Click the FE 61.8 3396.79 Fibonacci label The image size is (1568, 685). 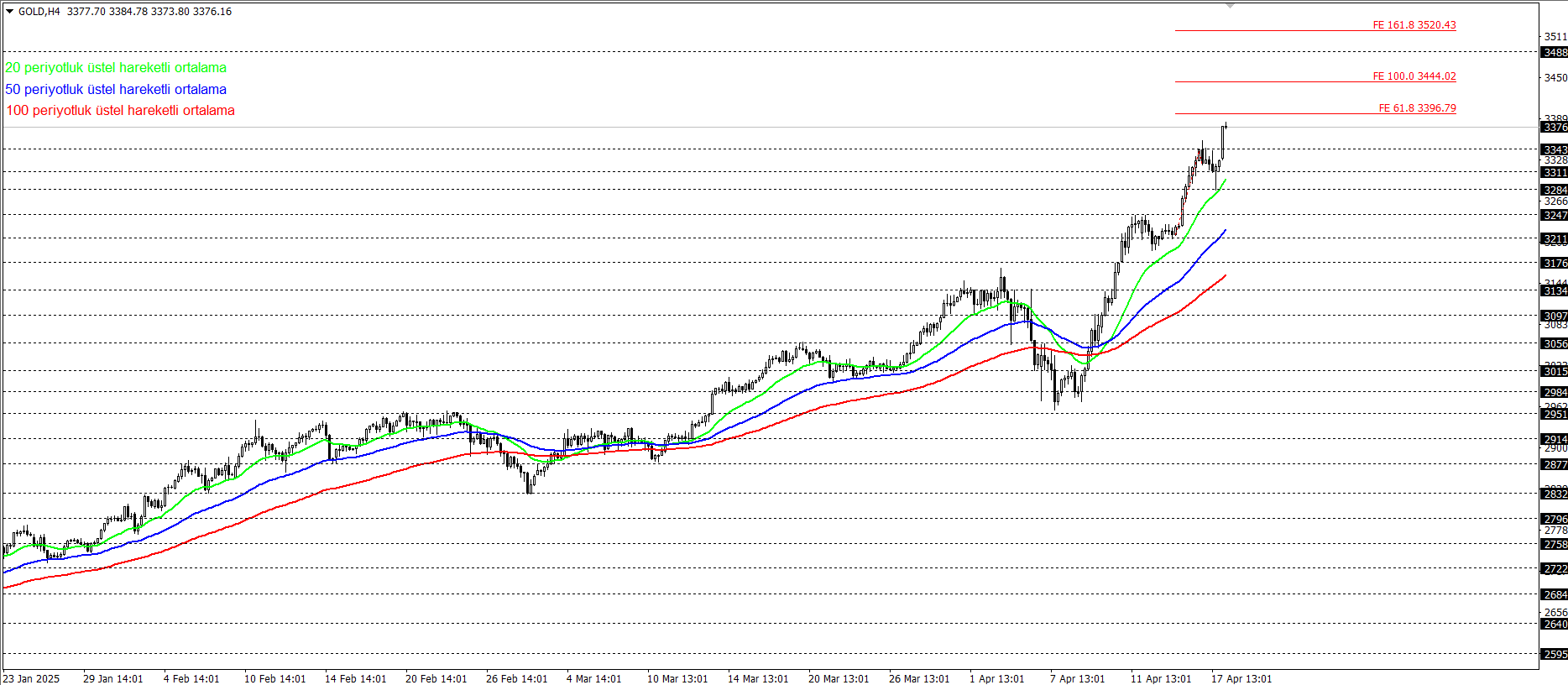point(1417,108)
